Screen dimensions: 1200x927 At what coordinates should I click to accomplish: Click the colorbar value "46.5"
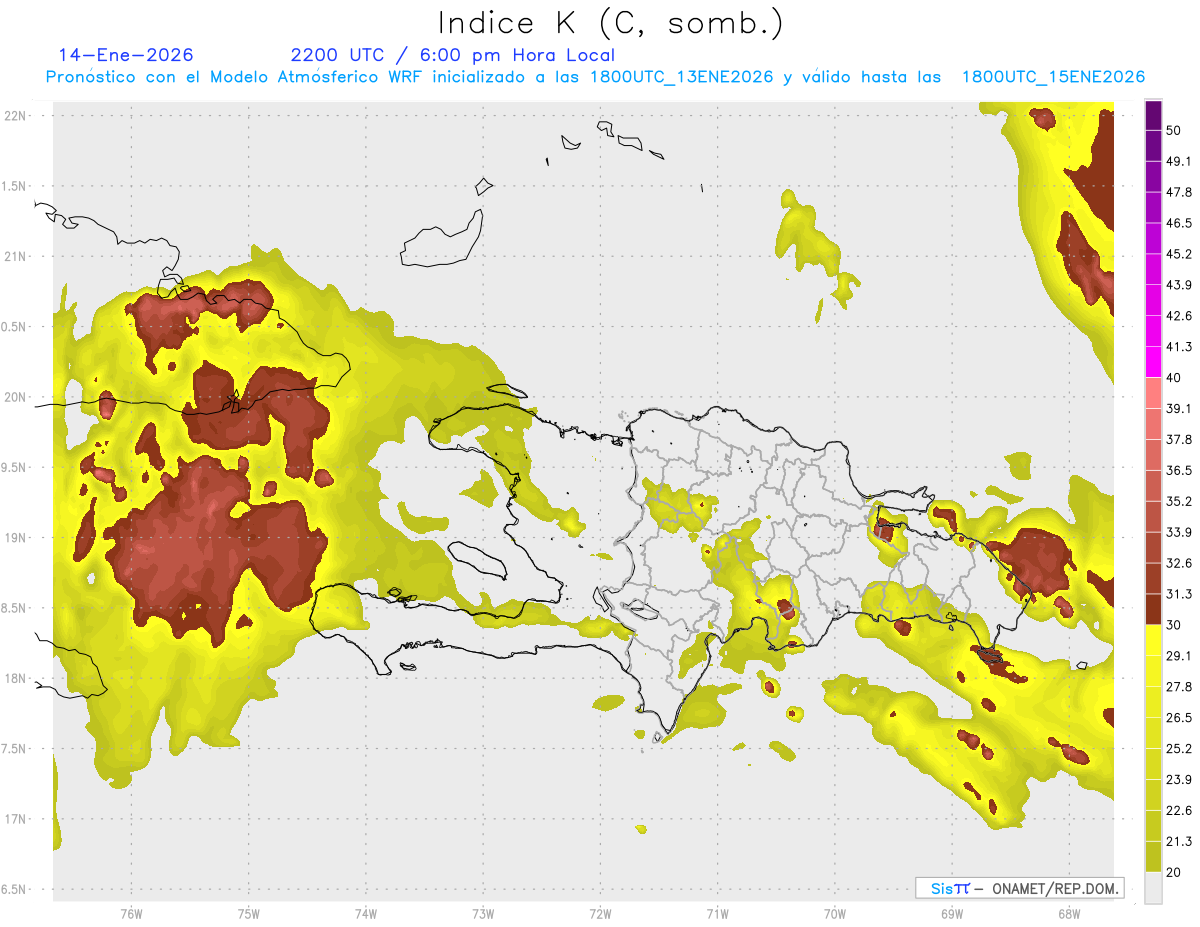coord(1179,223)
